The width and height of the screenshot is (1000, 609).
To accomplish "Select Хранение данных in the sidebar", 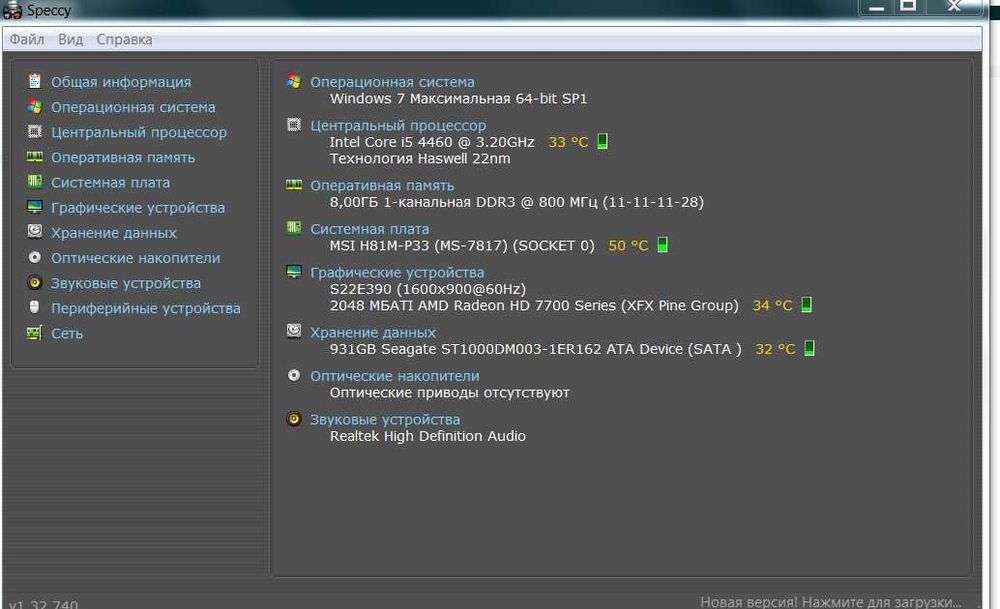I will coord(114,233).
